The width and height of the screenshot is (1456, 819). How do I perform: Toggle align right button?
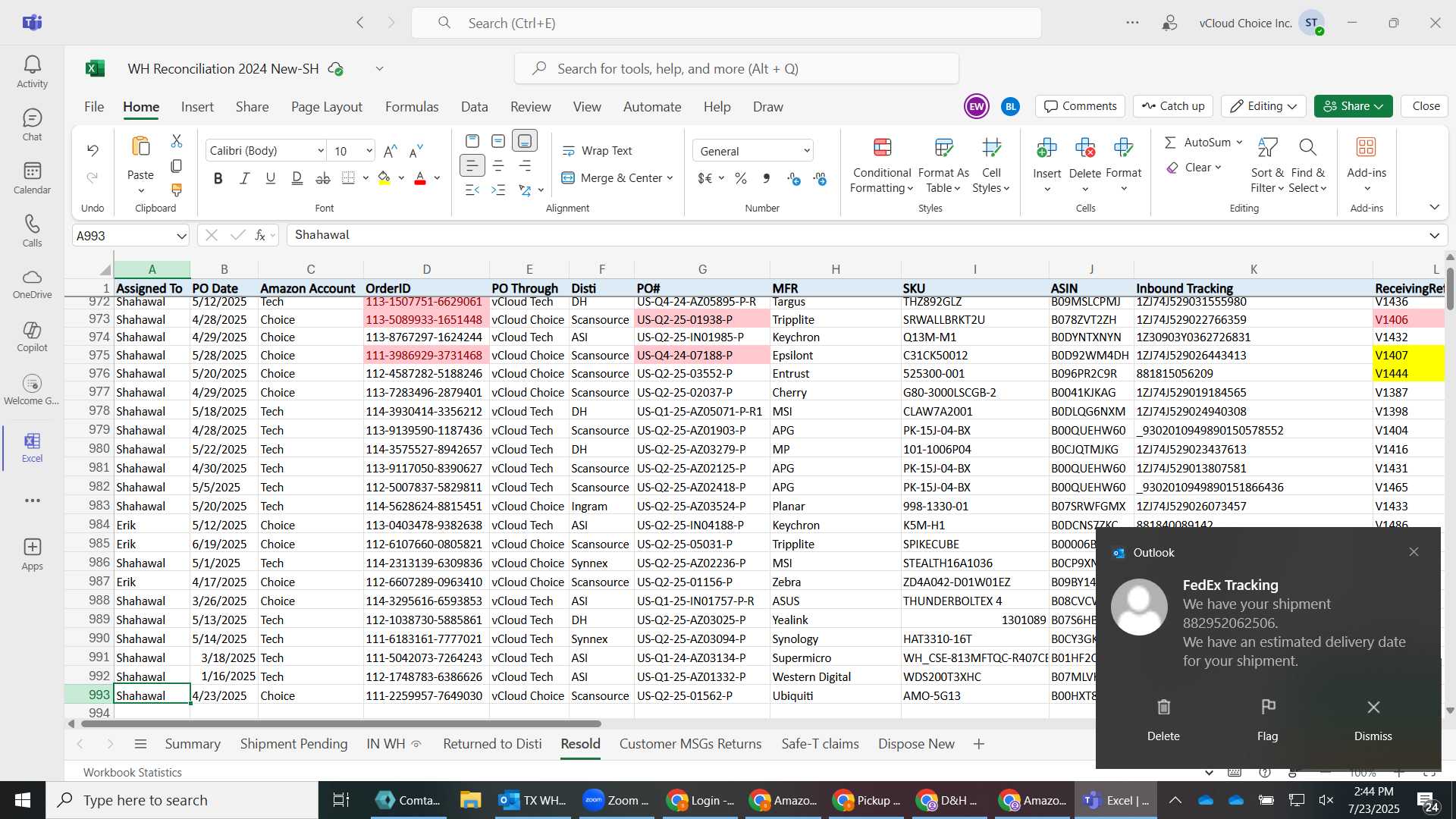click(525, 165)
